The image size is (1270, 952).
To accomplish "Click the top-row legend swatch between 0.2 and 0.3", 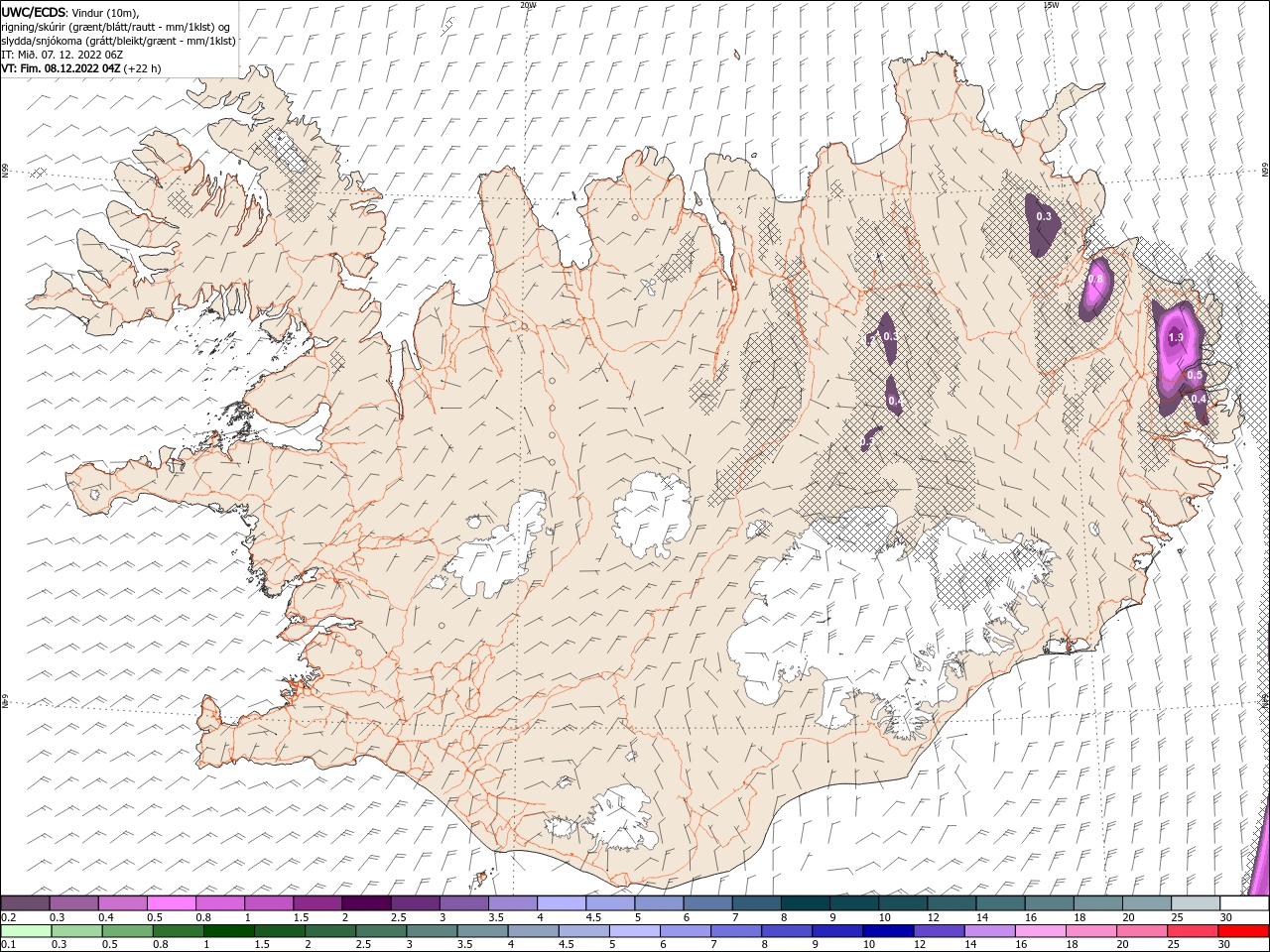I will click(24, 903).
